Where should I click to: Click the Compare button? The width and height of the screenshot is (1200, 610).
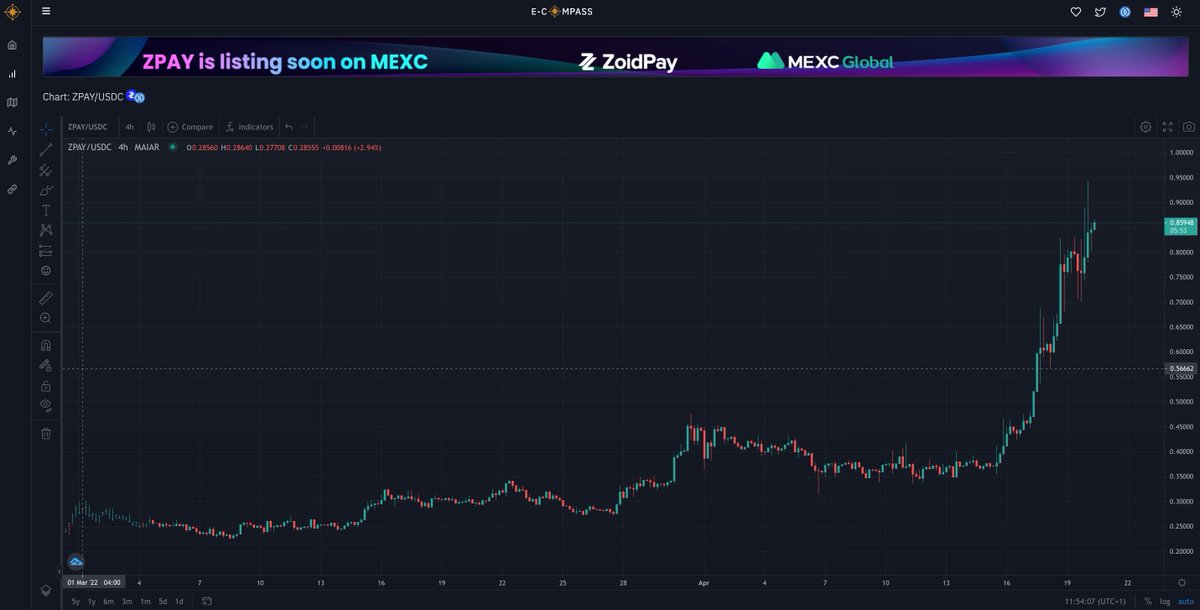[190, 127]
